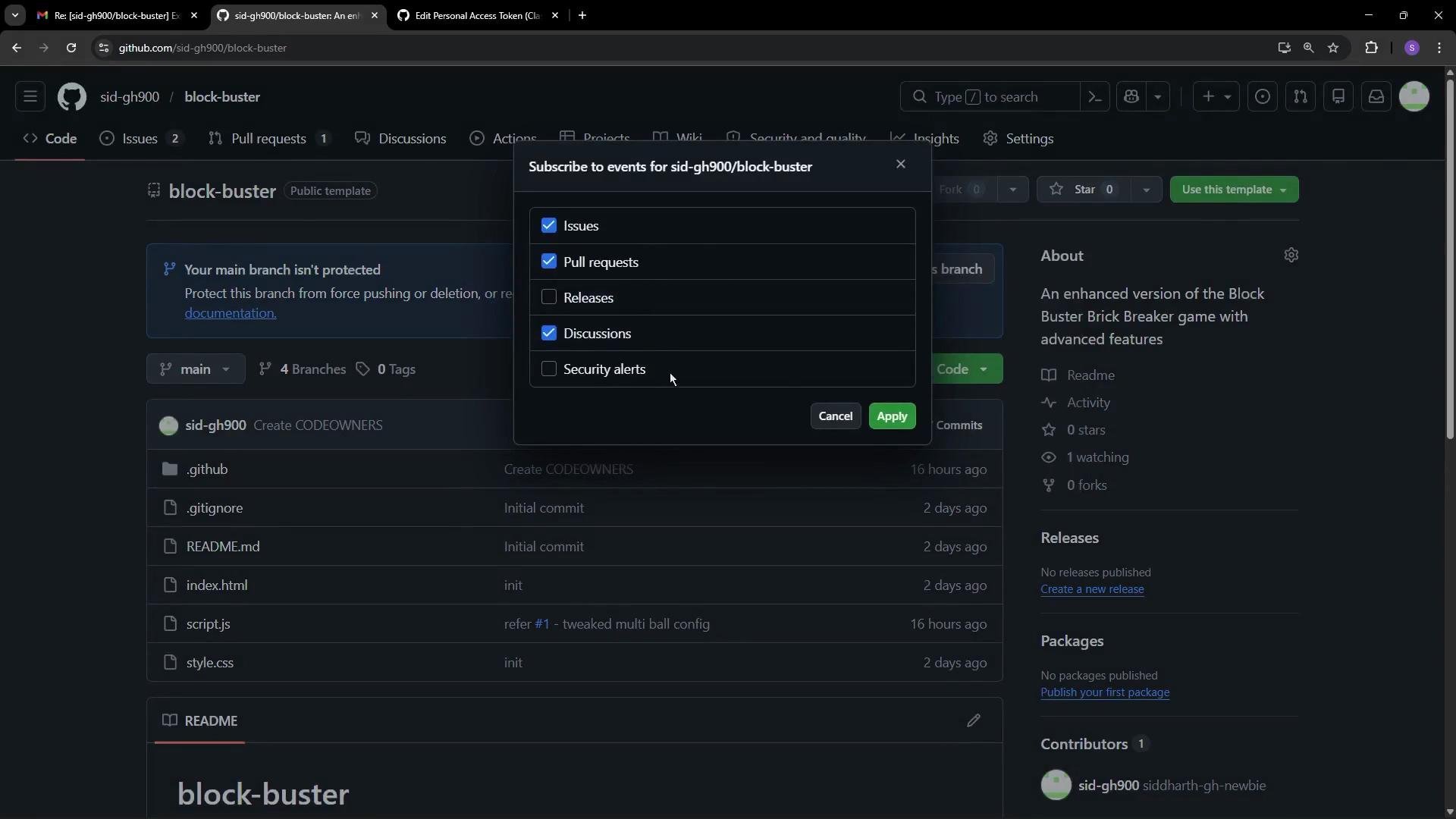Star the block-buster repository
1456x819 pixels.
(1084, 190)
